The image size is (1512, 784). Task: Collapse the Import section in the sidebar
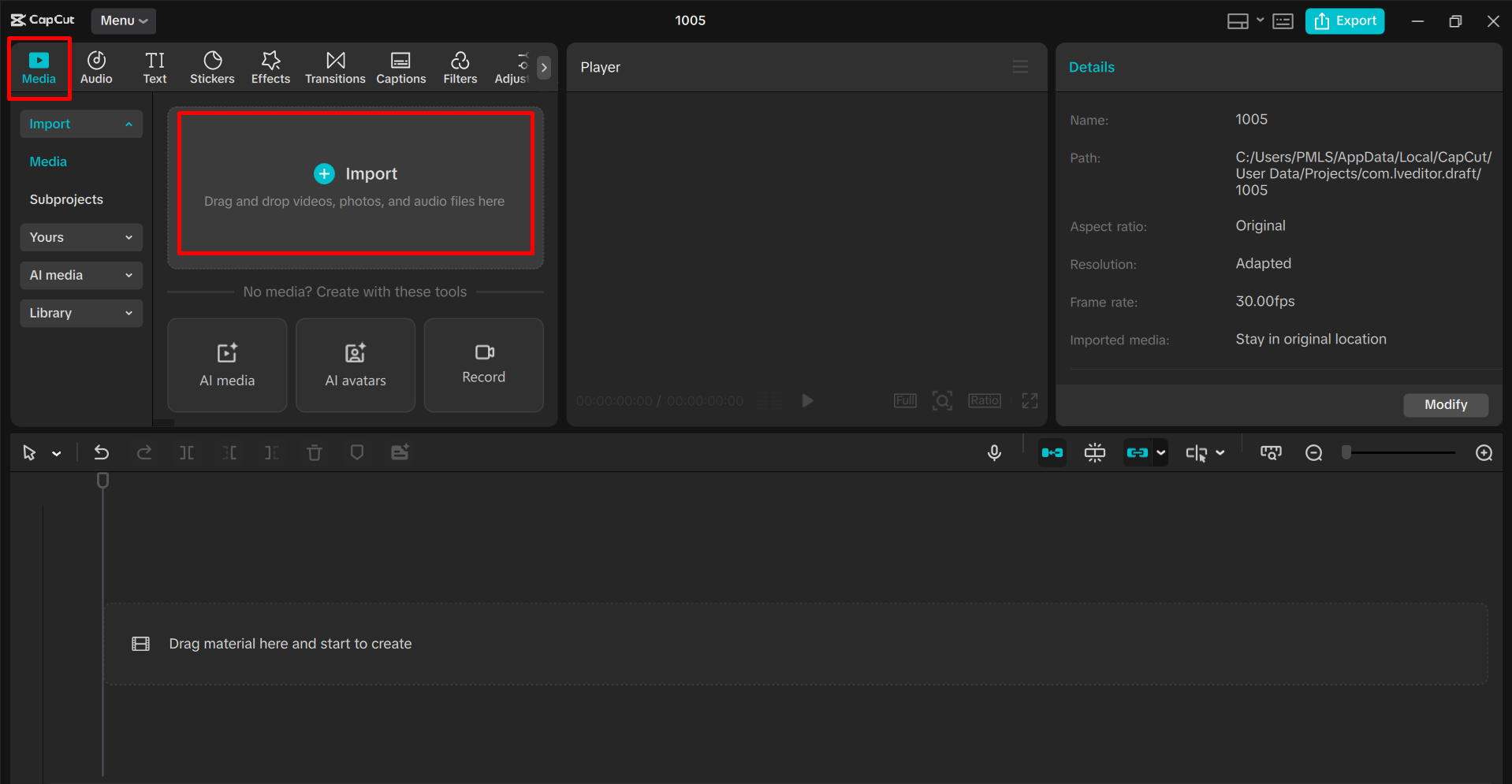pyautogui.click(x=80, y=124)
